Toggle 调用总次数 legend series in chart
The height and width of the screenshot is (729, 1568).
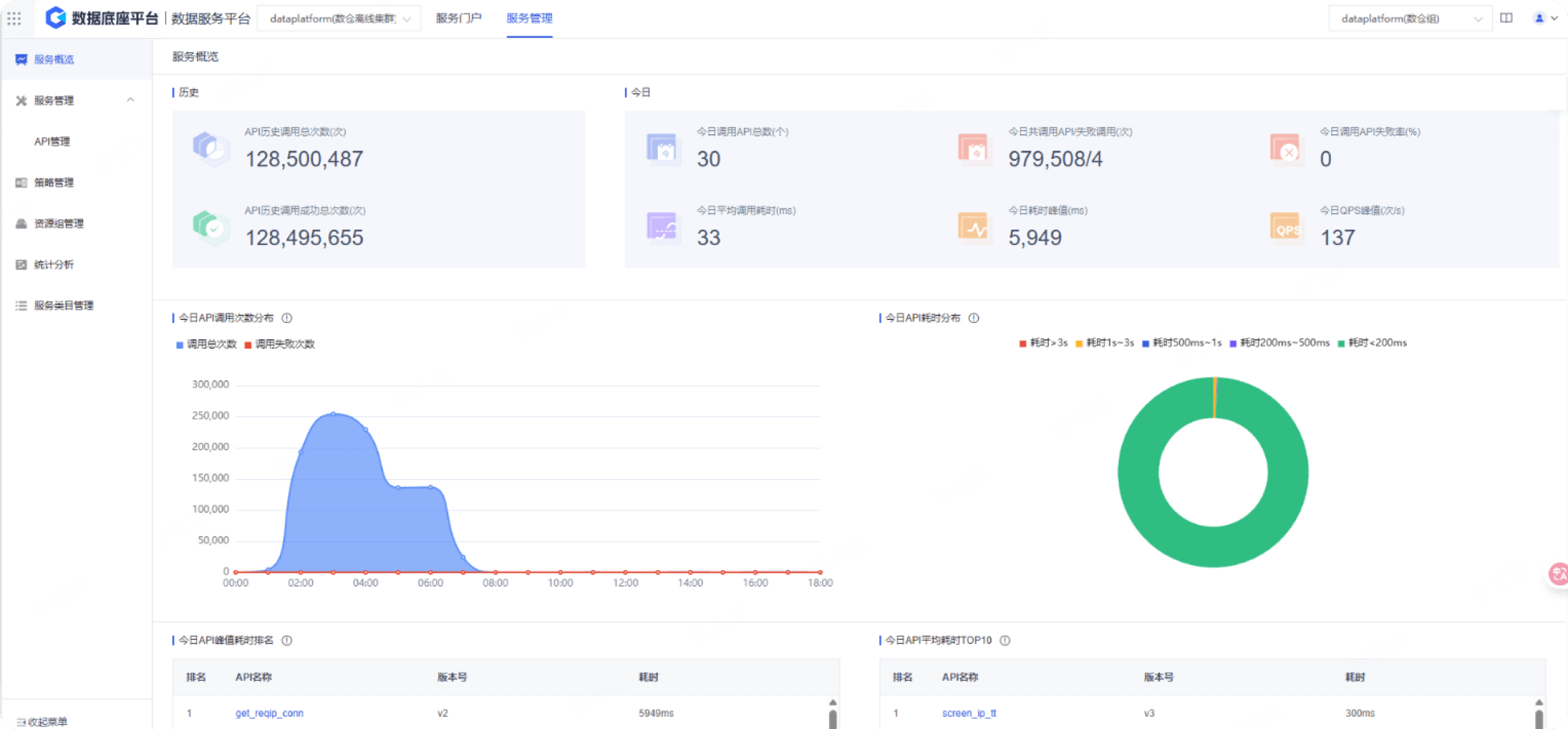pyautogui.click(x=206, y=344)
